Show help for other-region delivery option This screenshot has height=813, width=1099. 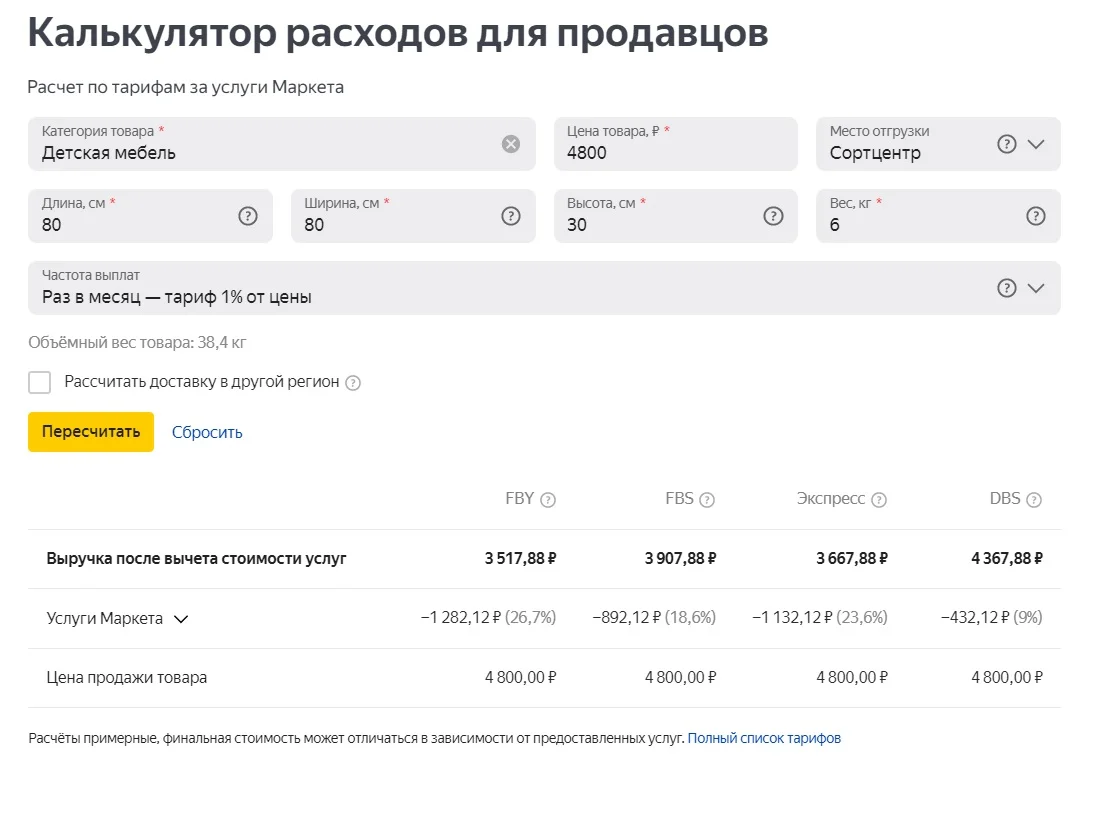(x=353, y=383)
